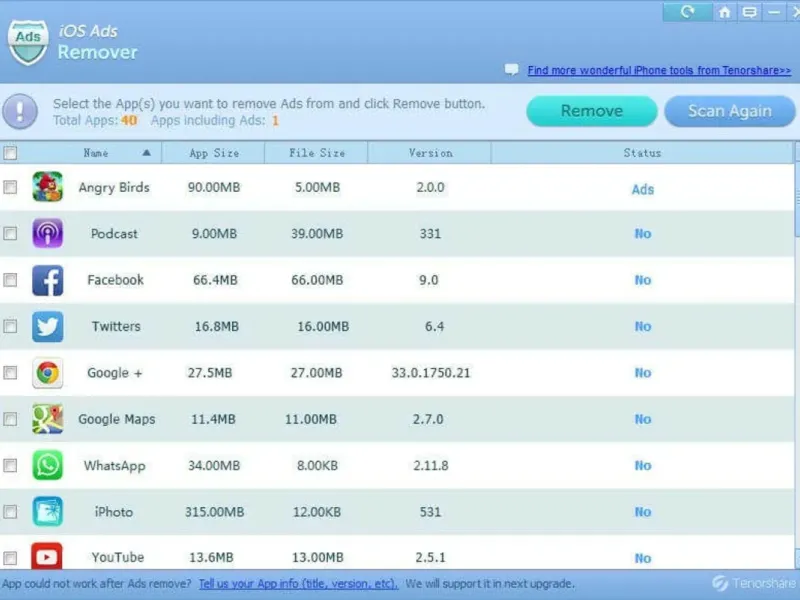Click the No status of Podcast
The image size is (800, 600).
click(643, 234)
